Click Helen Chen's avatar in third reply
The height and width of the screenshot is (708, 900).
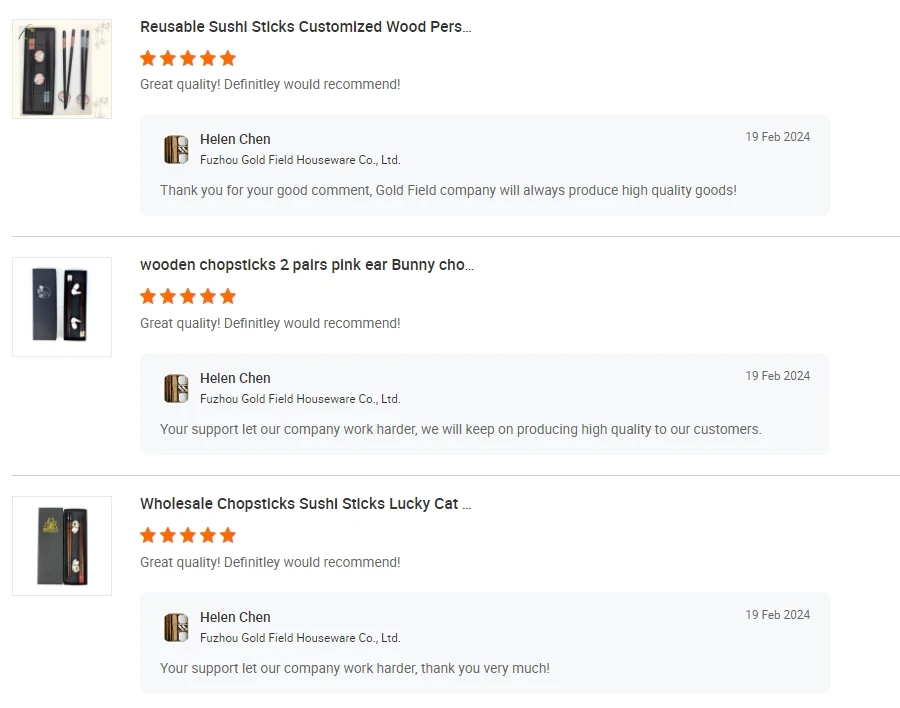coord(176,627)
